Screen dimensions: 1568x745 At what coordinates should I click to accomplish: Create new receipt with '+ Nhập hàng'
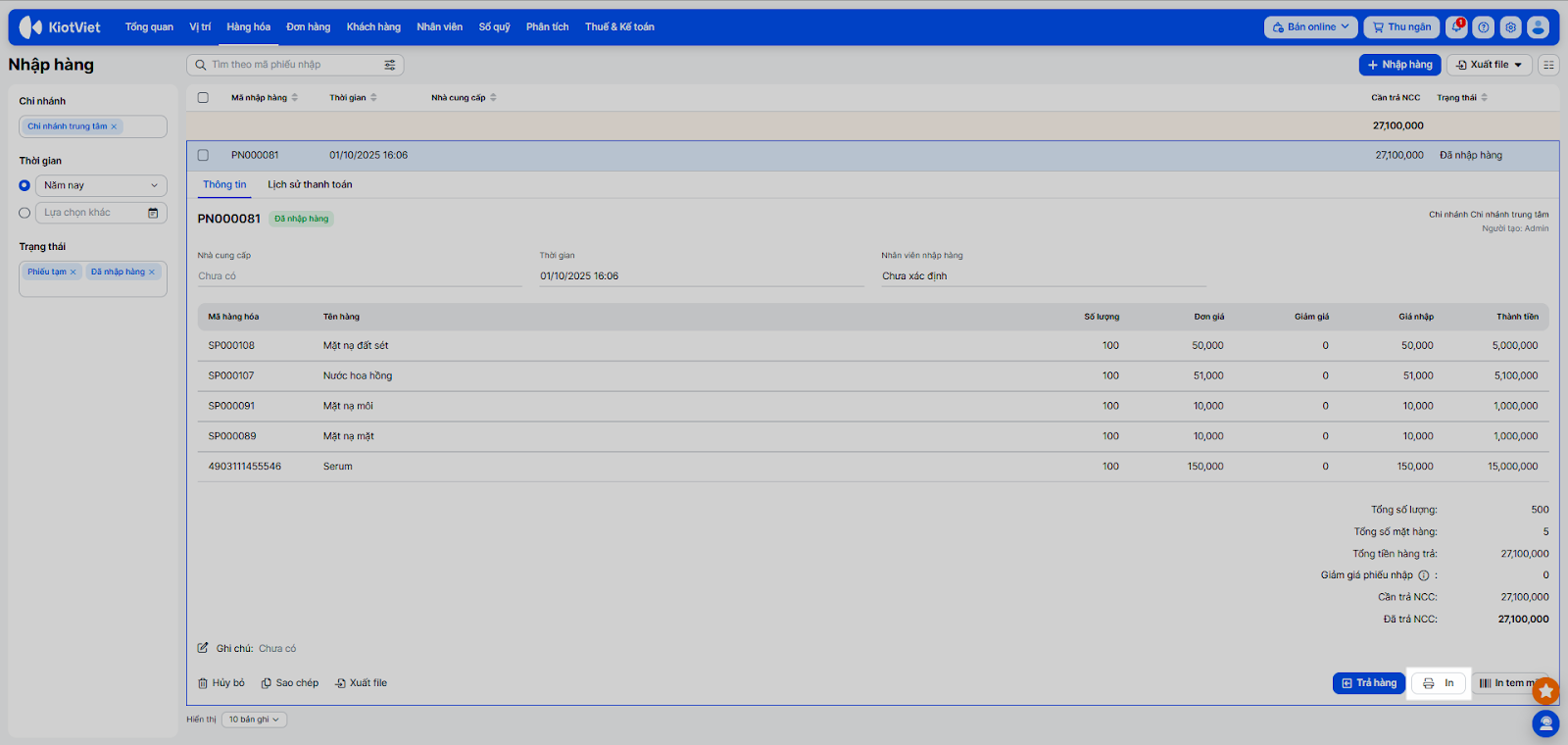pos(1399,65)
